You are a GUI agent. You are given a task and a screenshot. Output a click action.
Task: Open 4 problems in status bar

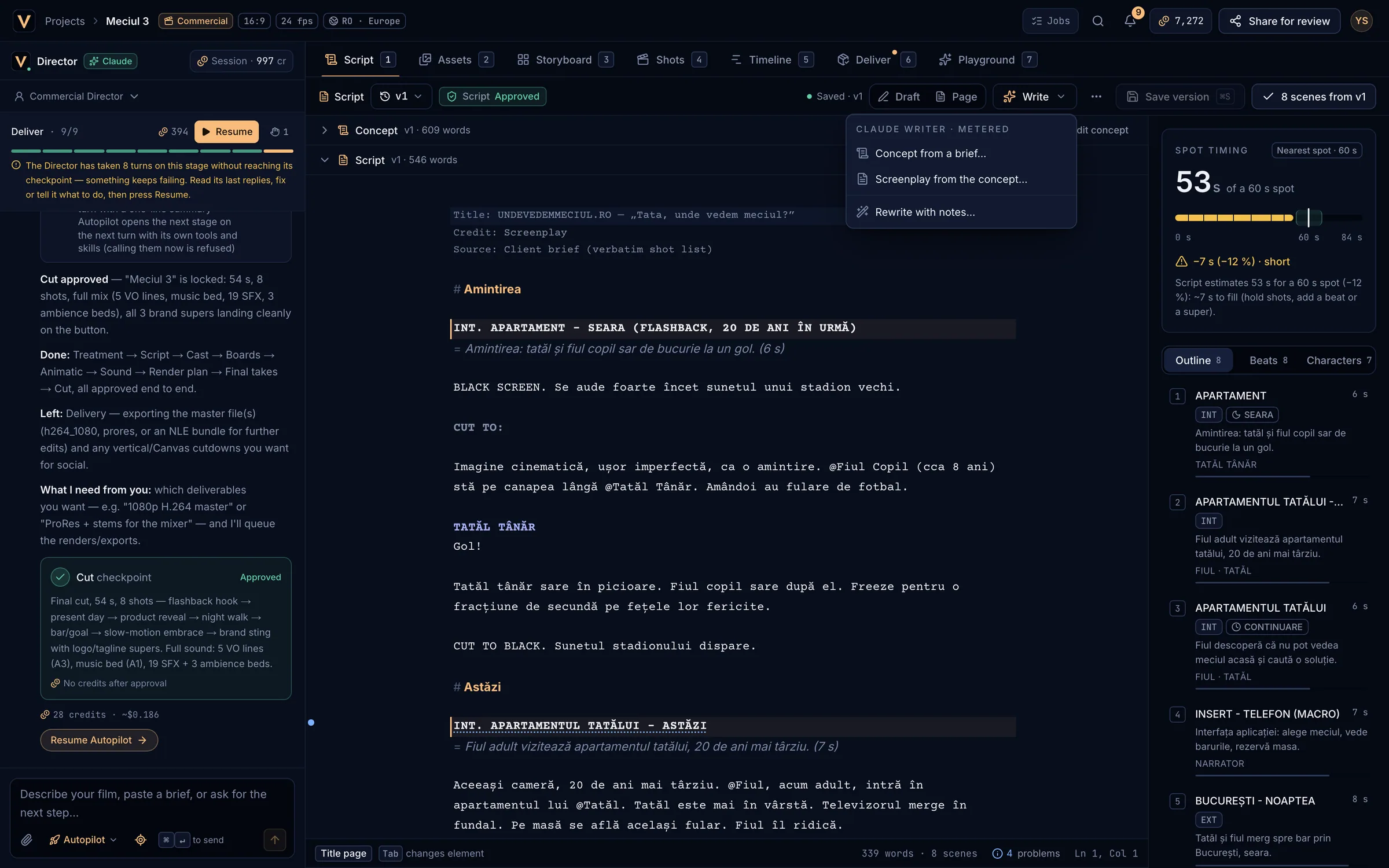(1026, 854)
